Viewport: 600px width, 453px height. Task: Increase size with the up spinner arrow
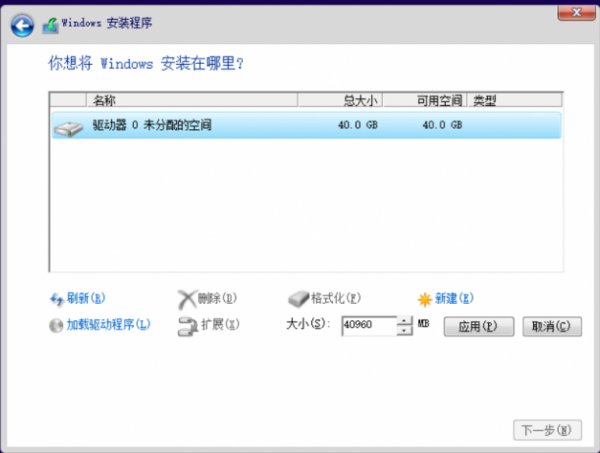[405, 321]
